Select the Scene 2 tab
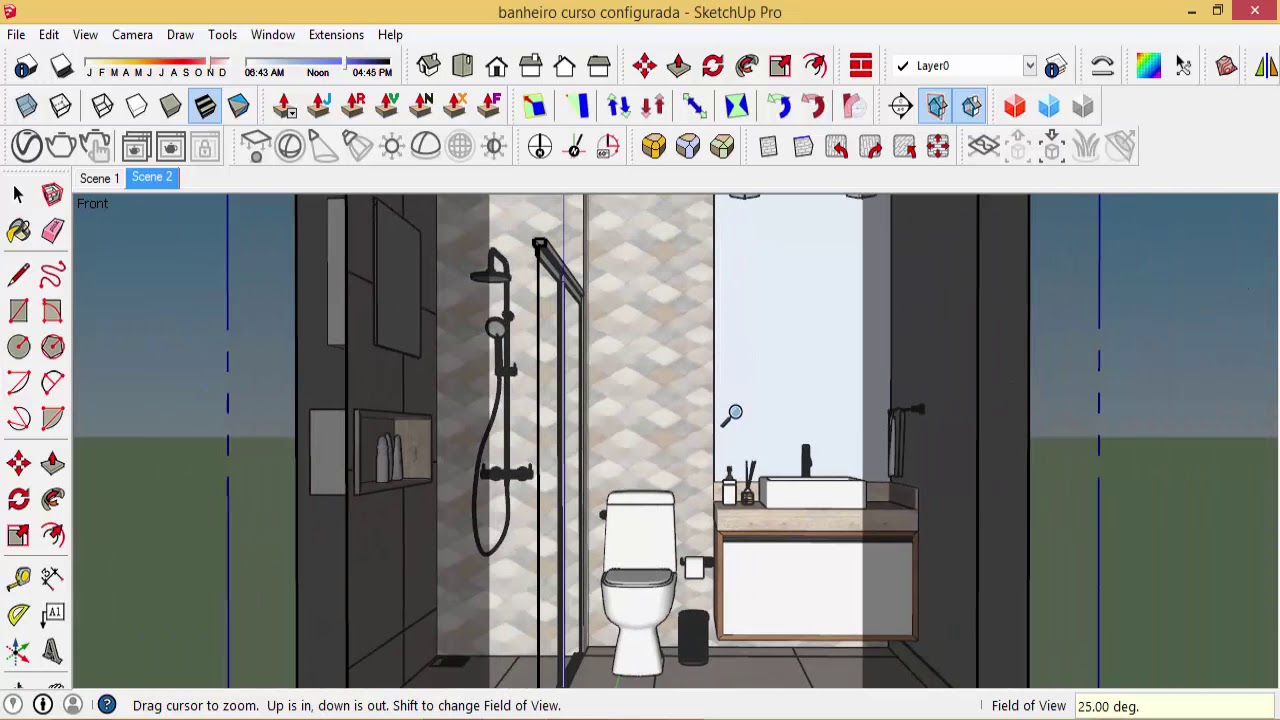 click(152, 177)
